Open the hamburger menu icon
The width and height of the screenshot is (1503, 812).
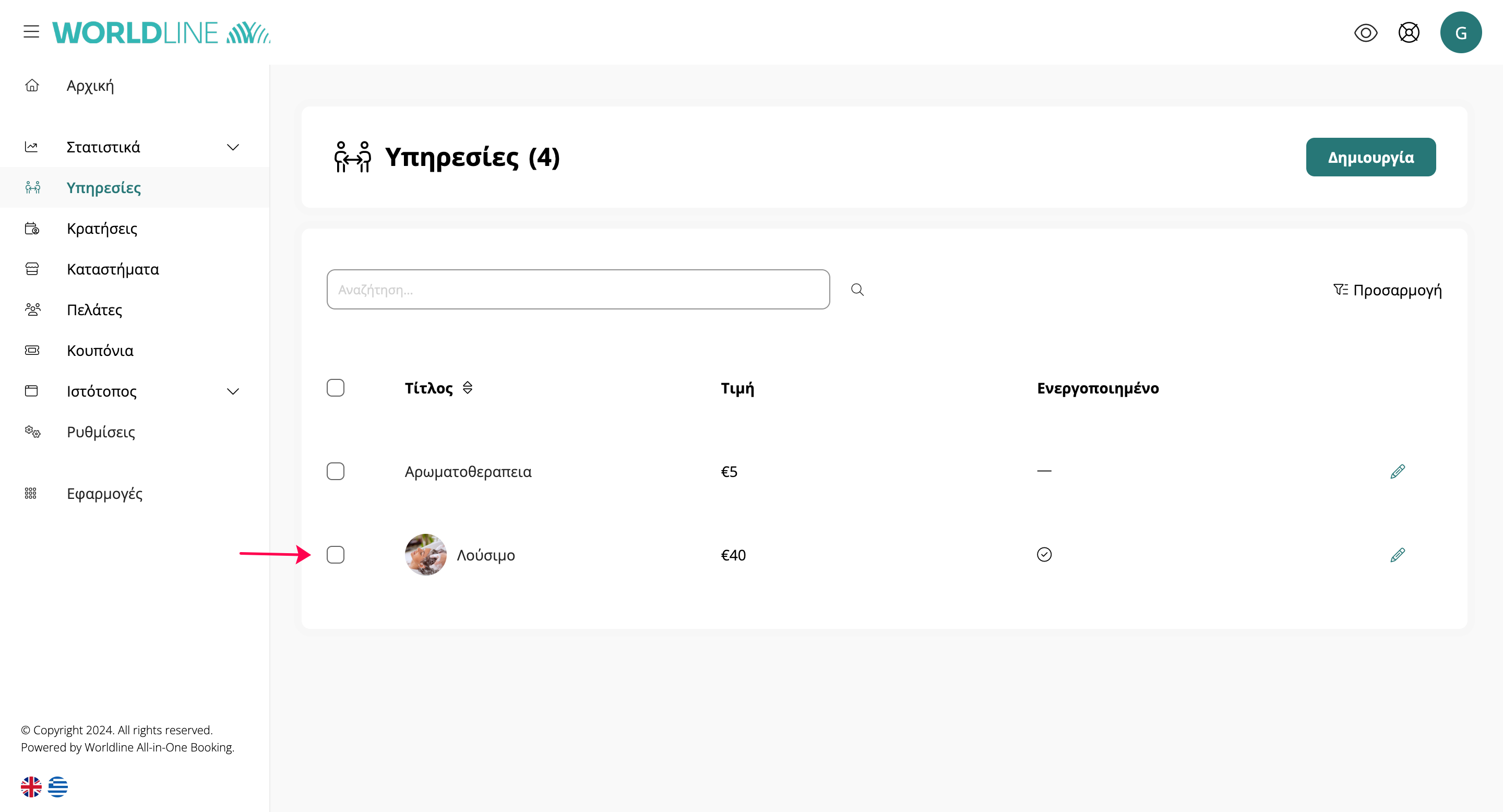tap(31, 32)
